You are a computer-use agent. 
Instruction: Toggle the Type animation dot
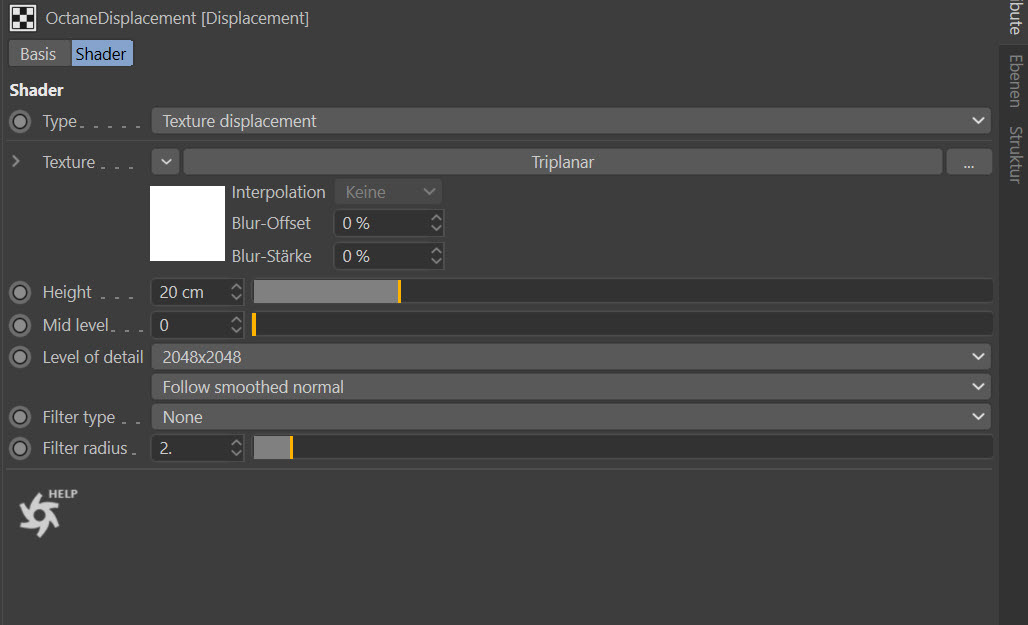click(20, 122)
